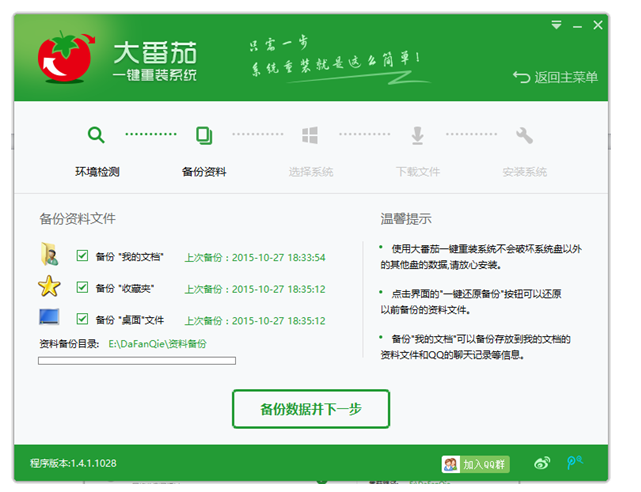The image size is (641, 492).
Task: Click the 加入QQ群 button
Action: pyautogui.click(x=476, y=464)
